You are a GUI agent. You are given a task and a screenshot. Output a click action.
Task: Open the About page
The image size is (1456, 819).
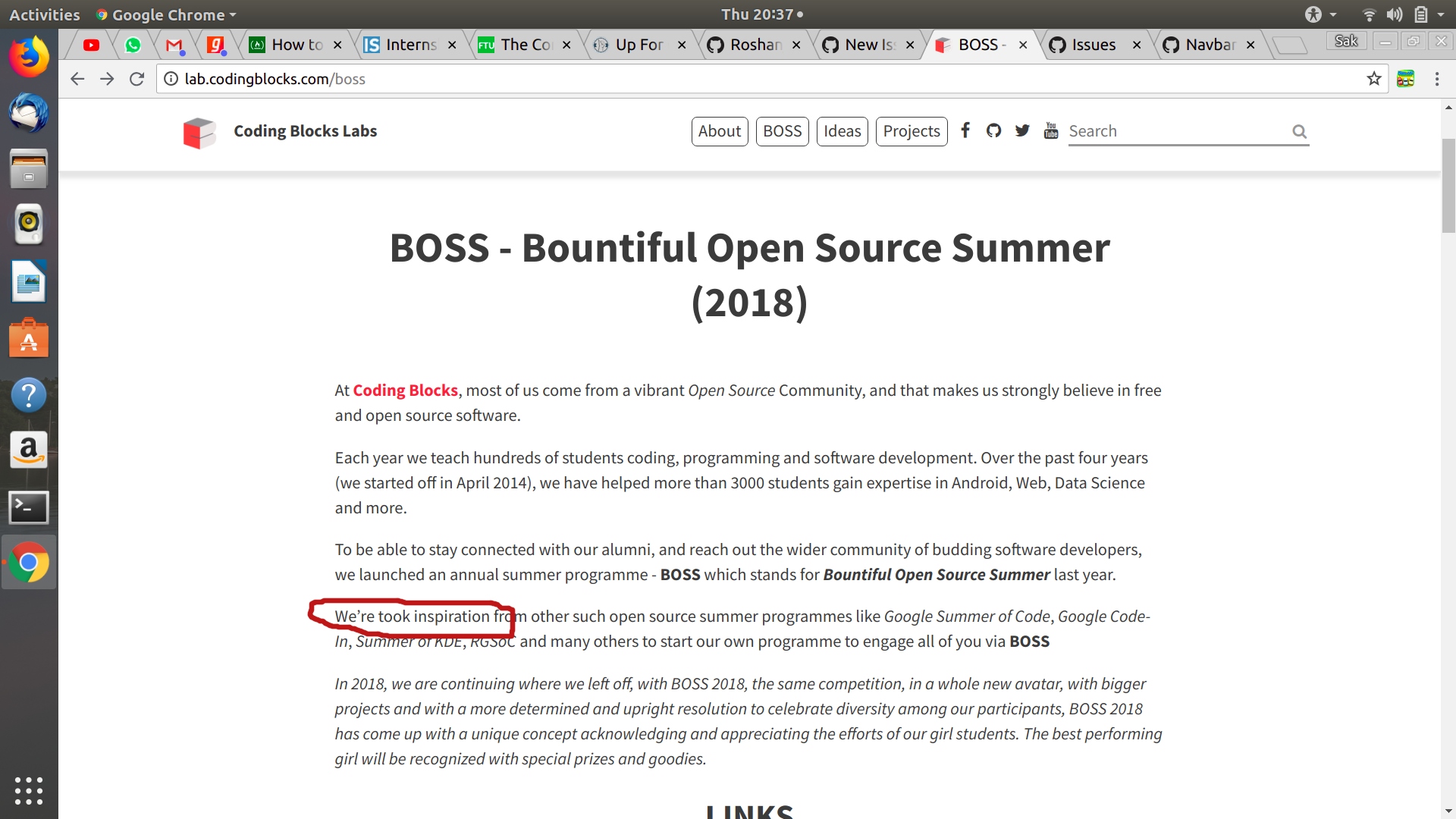tap(720, 131)
